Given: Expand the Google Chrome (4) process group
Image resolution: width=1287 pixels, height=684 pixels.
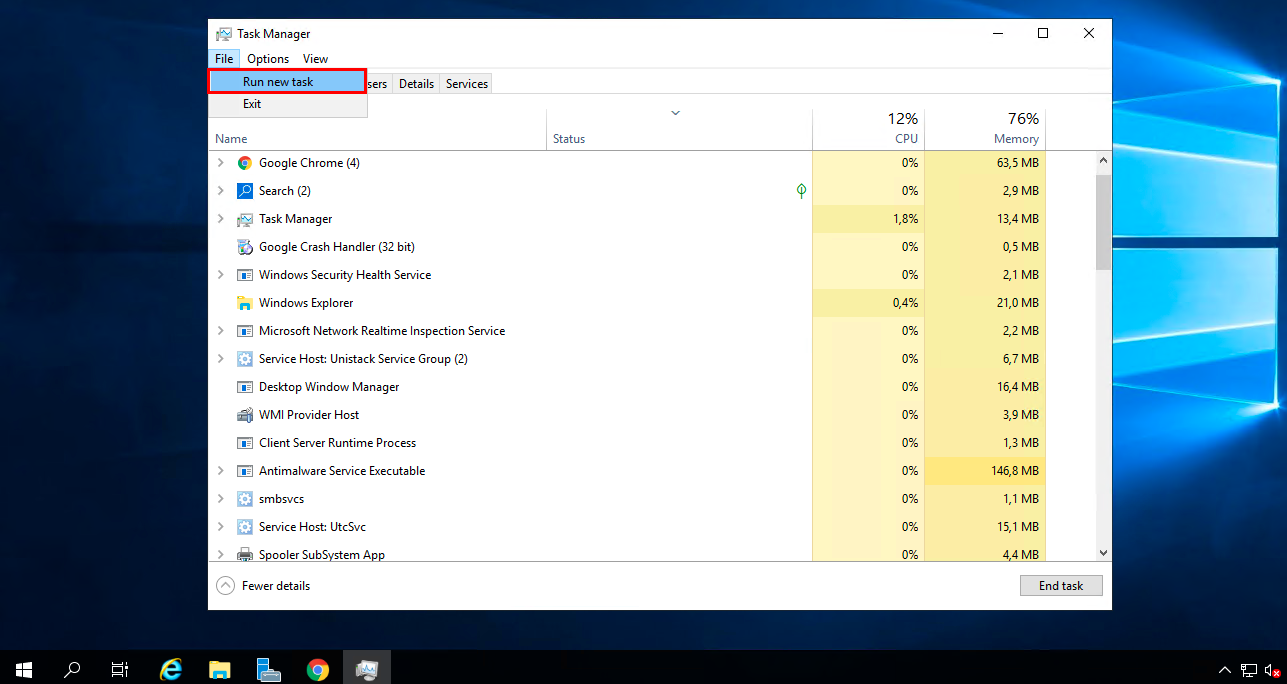Looking at the screenshot, I should (221, 163).
